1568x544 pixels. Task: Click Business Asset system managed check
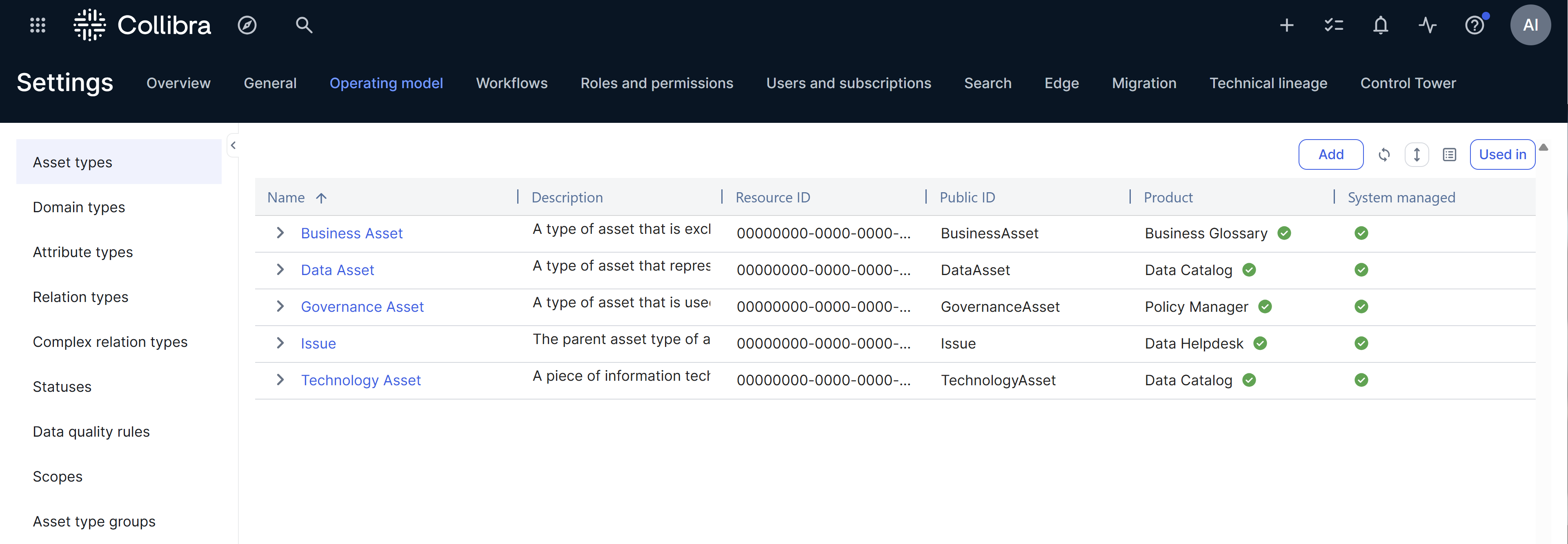coord(1361,233)
